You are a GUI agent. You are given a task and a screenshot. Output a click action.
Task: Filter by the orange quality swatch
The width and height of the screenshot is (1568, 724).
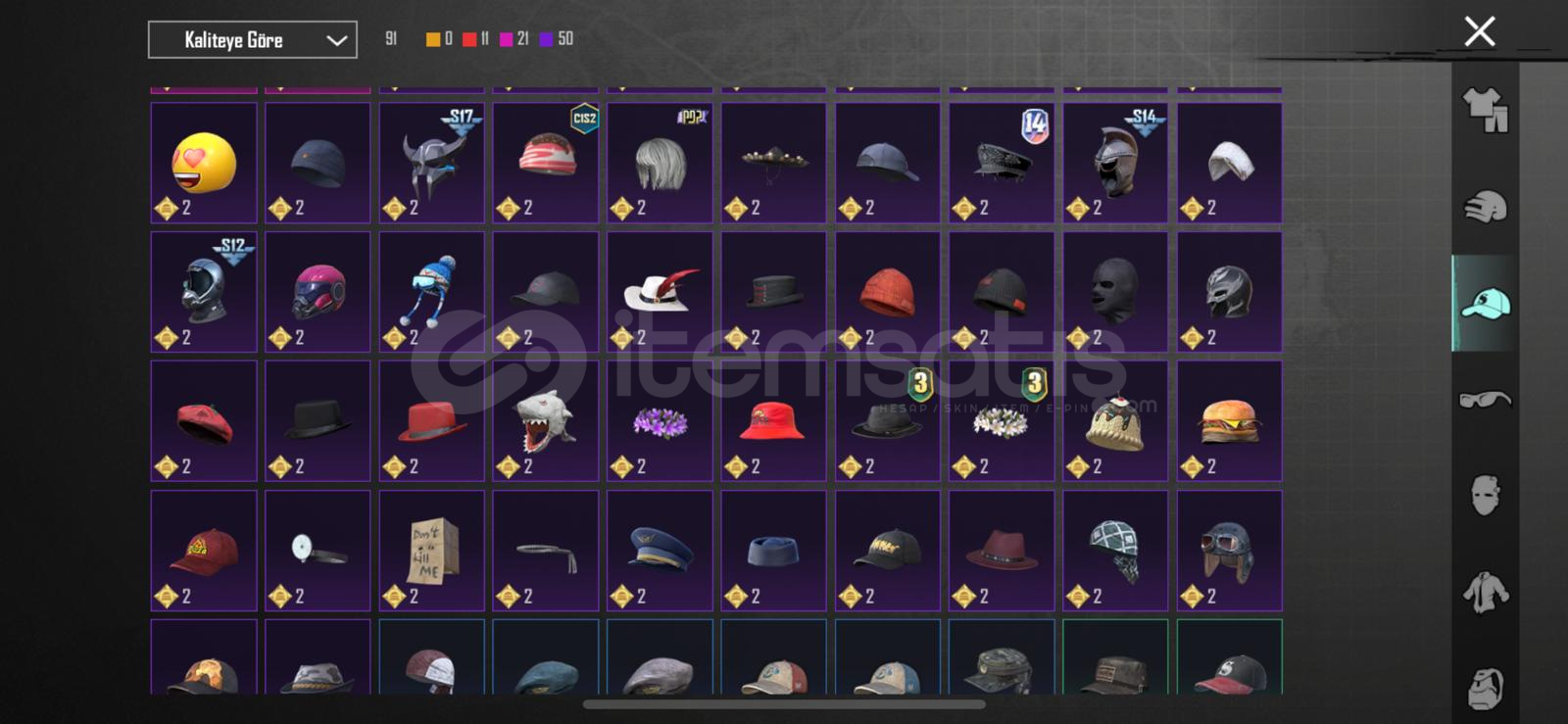(432, 39)
